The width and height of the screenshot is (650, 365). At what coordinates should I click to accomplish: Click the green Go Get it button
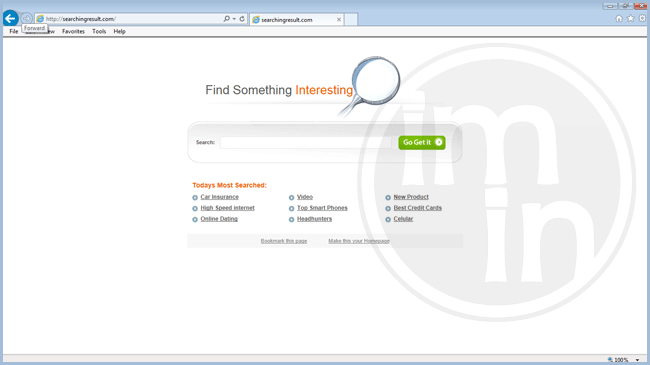point(422,142)
